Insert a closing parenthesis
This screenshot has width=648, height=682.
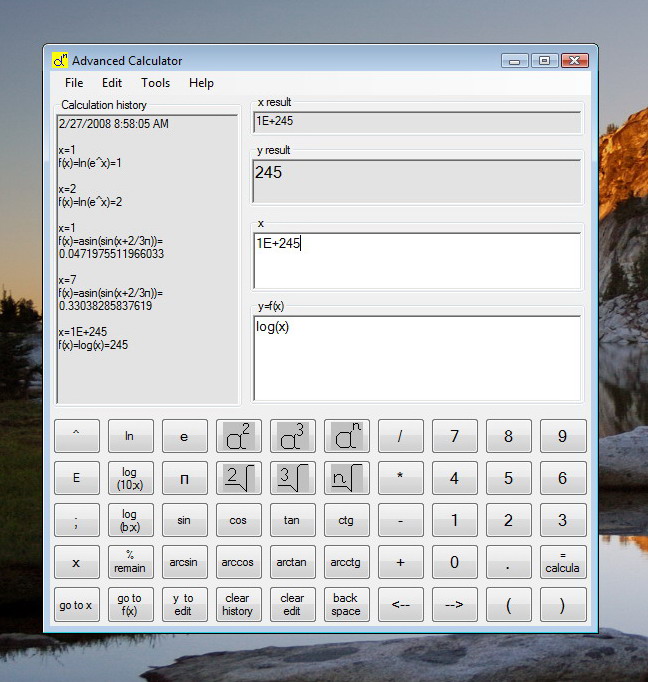point(563,604)
